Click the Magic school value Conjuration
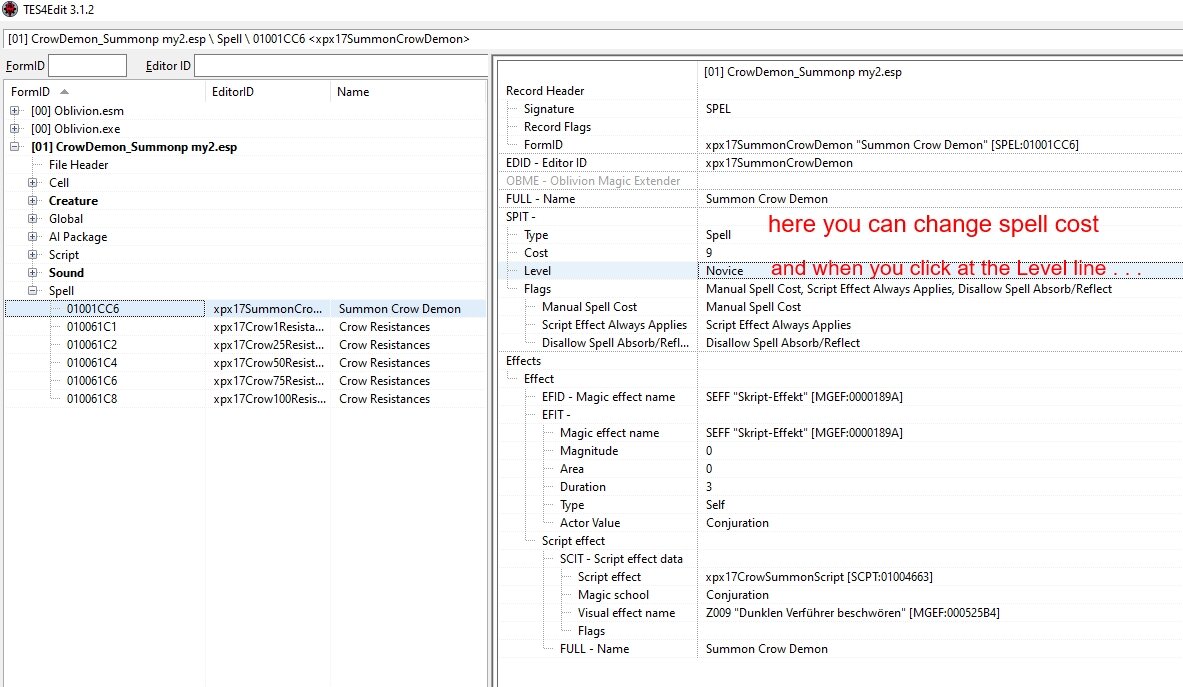The image size is (1183, 687). (737, 595)
